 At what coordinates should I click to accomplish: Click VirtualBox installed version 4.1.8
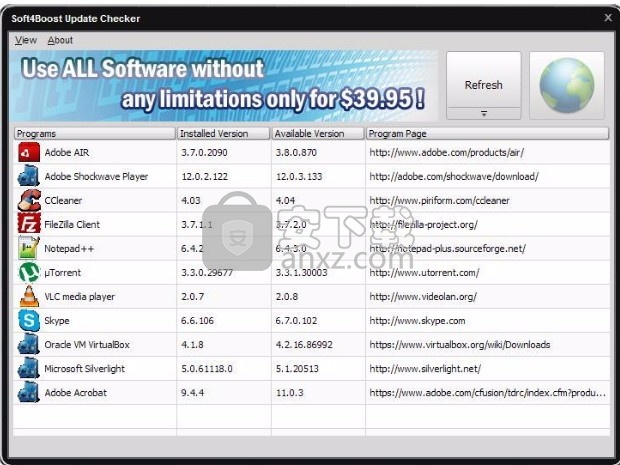[192, 345]
